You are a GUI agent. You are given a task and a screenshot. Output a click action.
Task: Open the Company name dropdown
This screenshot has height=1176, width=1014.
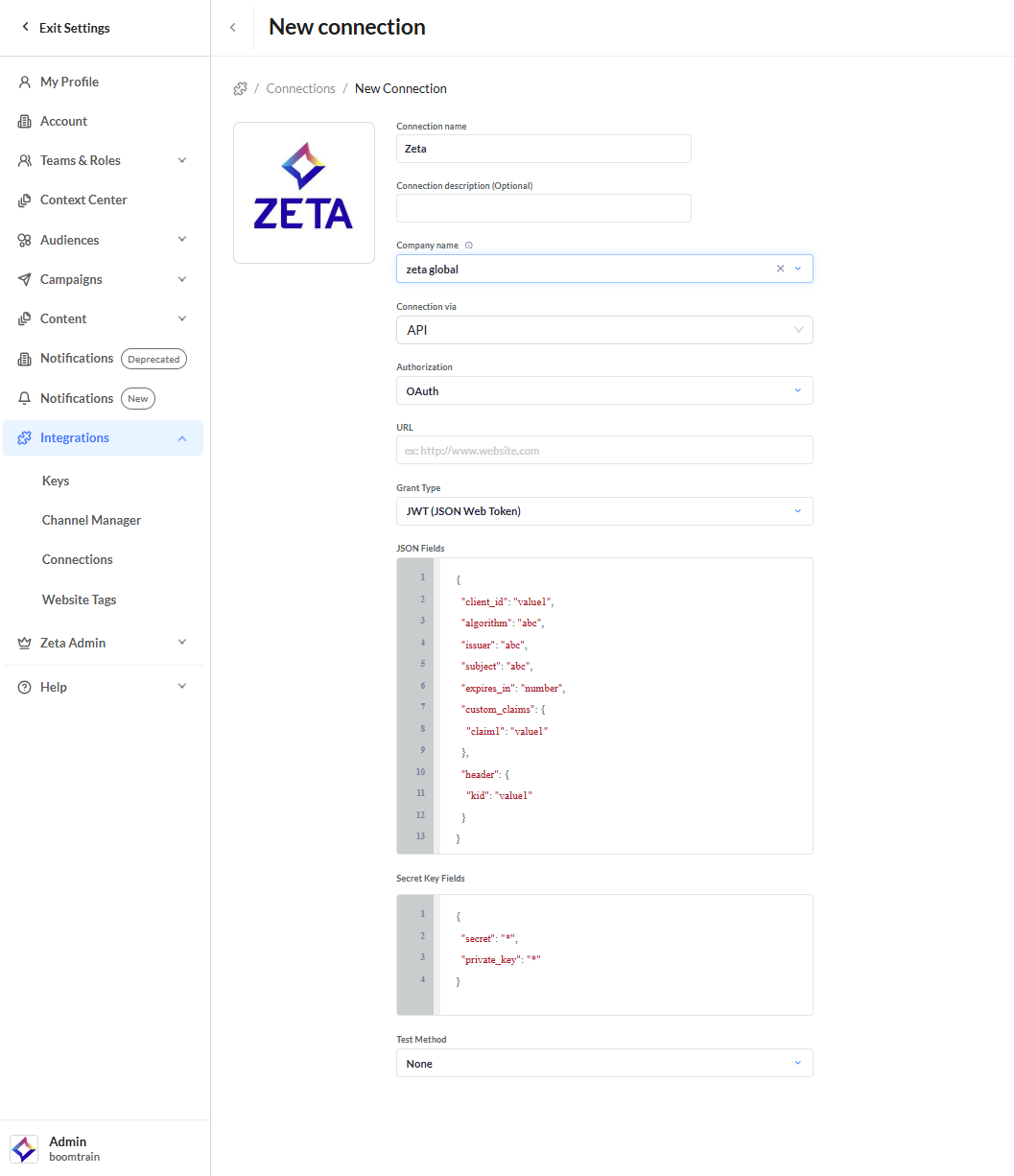(798, 269)
